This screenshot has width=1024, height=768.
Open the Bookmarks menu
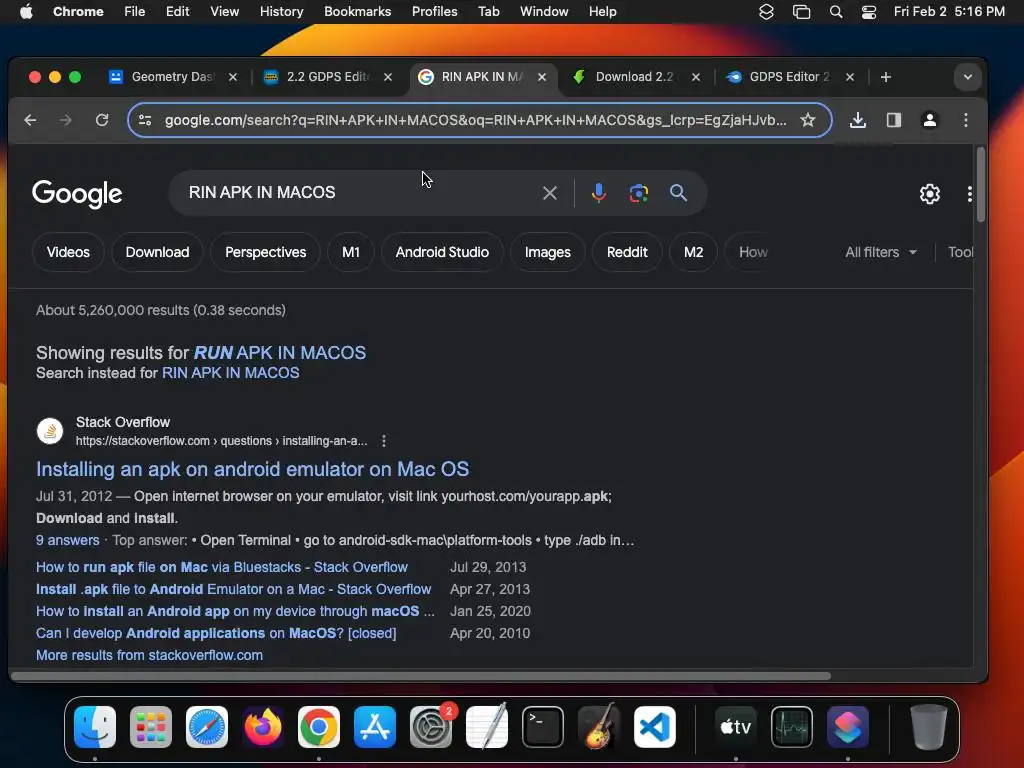[357, 12]
